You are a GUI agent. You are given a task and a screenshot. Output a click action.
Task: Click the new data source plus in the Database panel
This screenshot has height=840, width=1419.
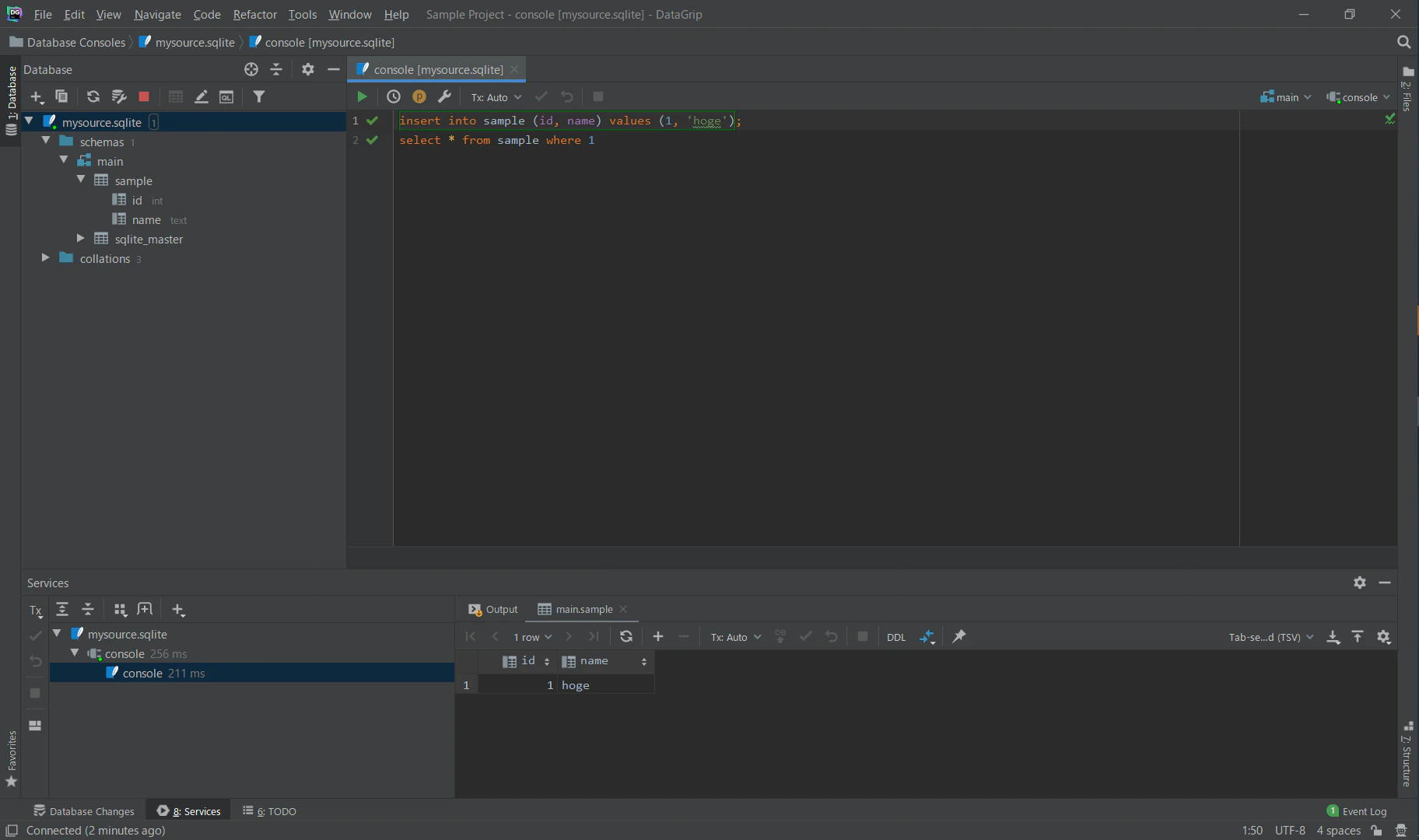coord(37,96)
